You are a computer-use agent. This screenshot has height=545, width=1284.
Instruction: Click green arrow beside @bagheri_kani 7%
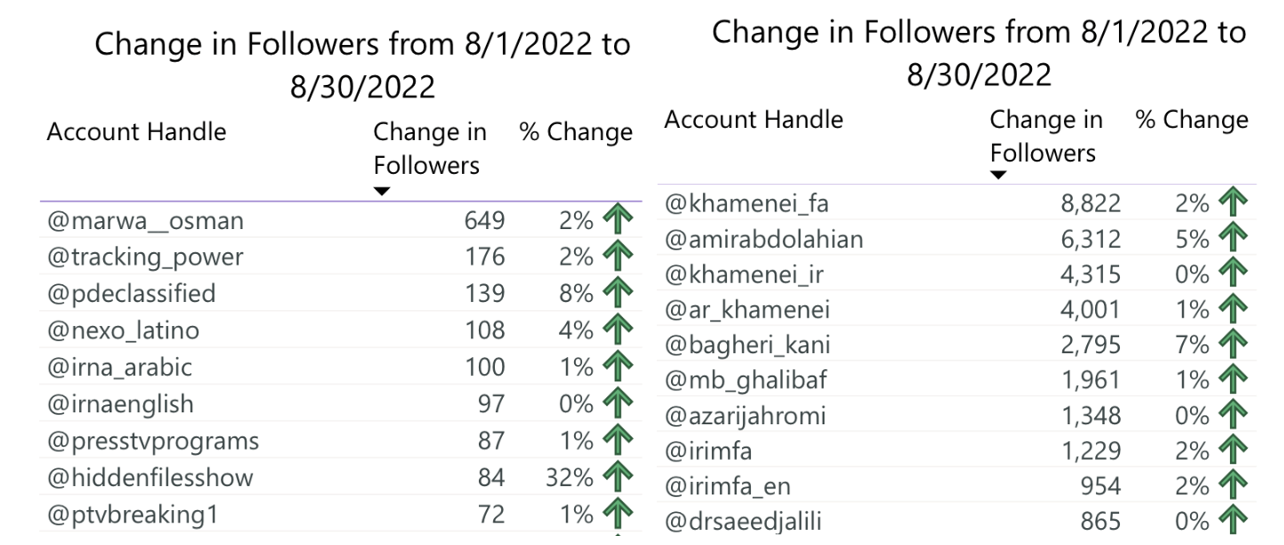click(x=1235, y=345)
